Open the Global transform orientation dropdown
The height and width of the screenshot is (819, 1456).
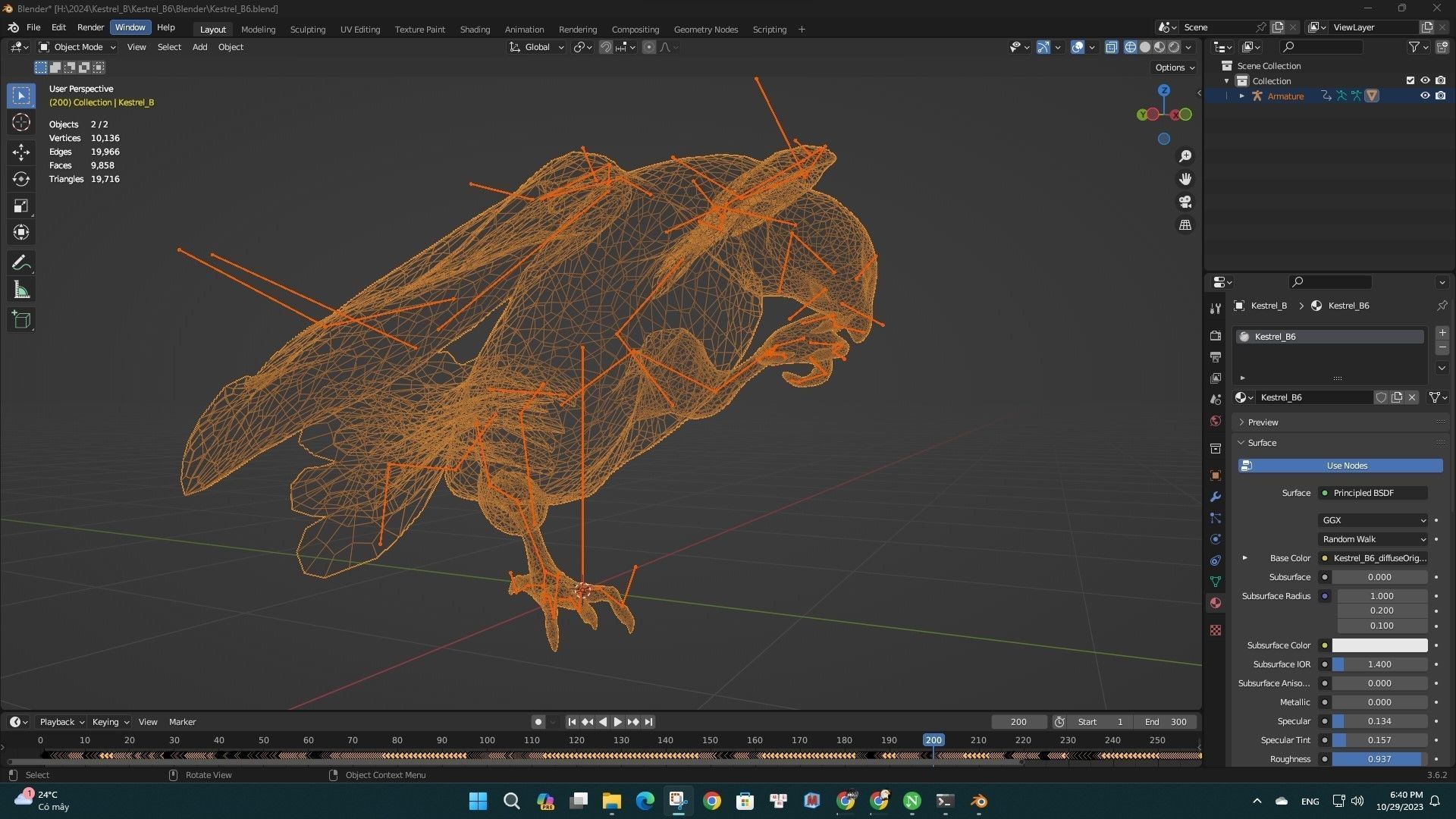pos(537,47)
